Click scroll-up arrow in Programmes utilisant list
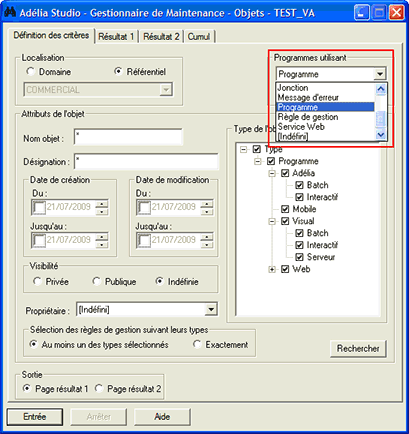 tap(380, 89)
